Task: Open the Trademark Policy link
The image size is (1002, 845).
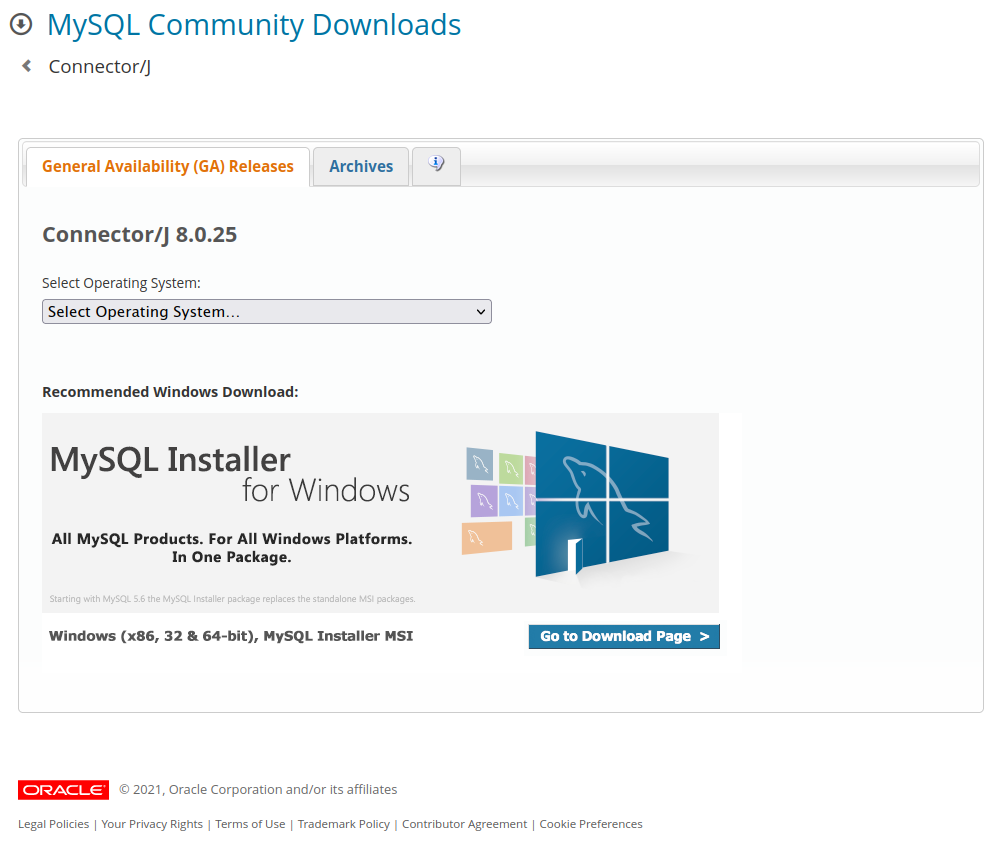Action: tap(344, 824)
